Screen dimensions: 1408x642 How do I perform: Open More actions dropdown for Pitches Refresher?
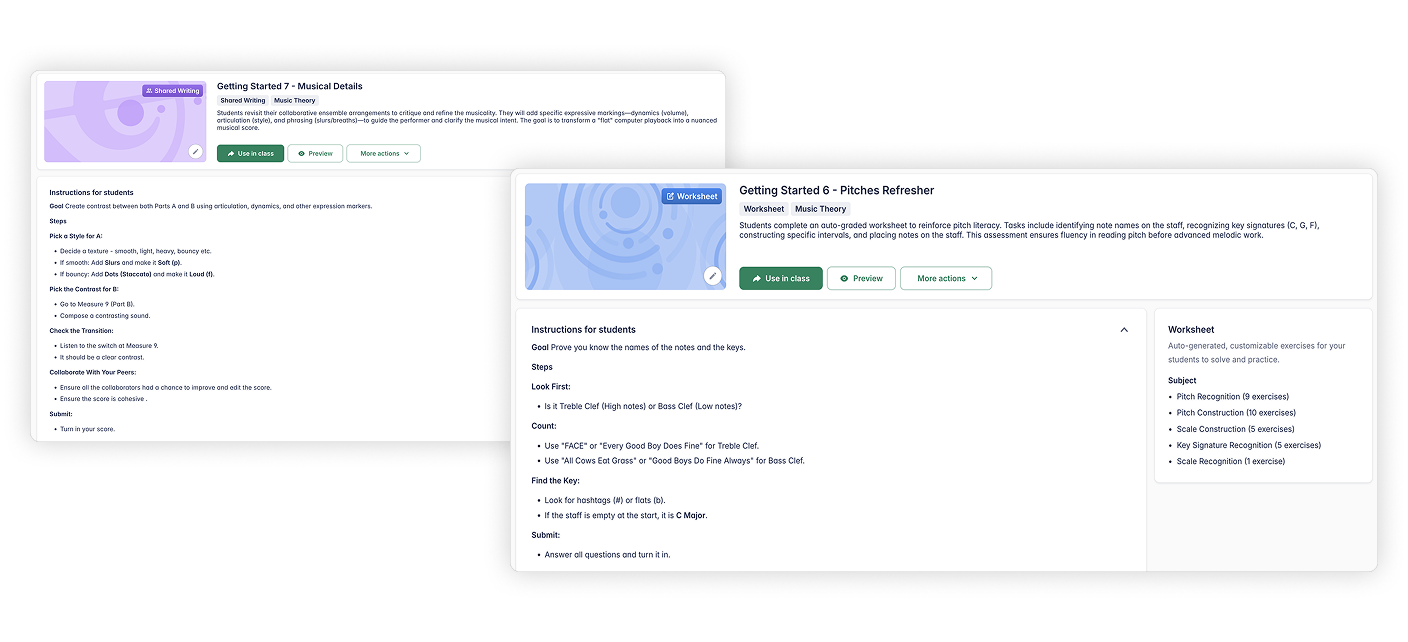[x=946, y=278]
